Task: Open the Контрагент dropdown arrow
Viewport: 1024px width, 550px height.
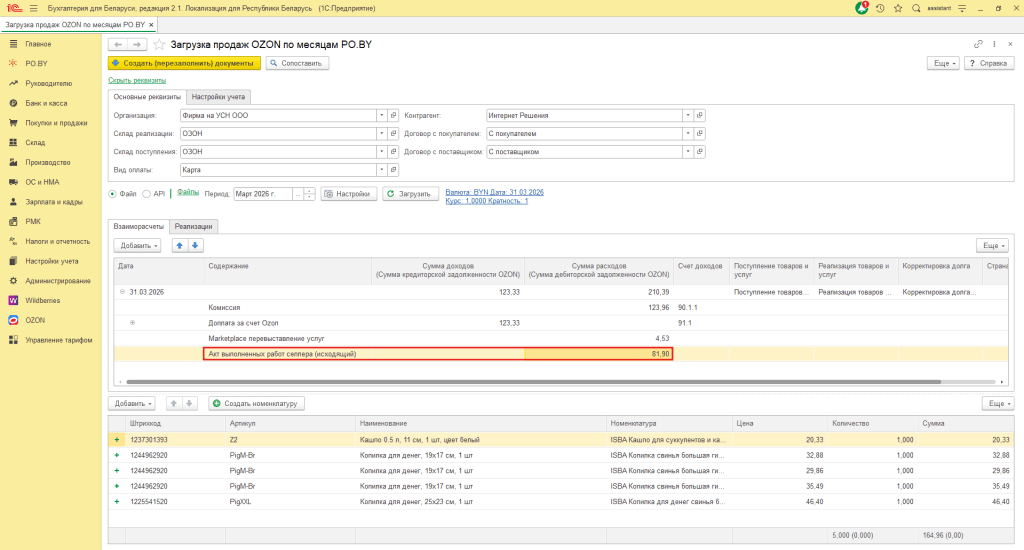Action: point(688,116)
